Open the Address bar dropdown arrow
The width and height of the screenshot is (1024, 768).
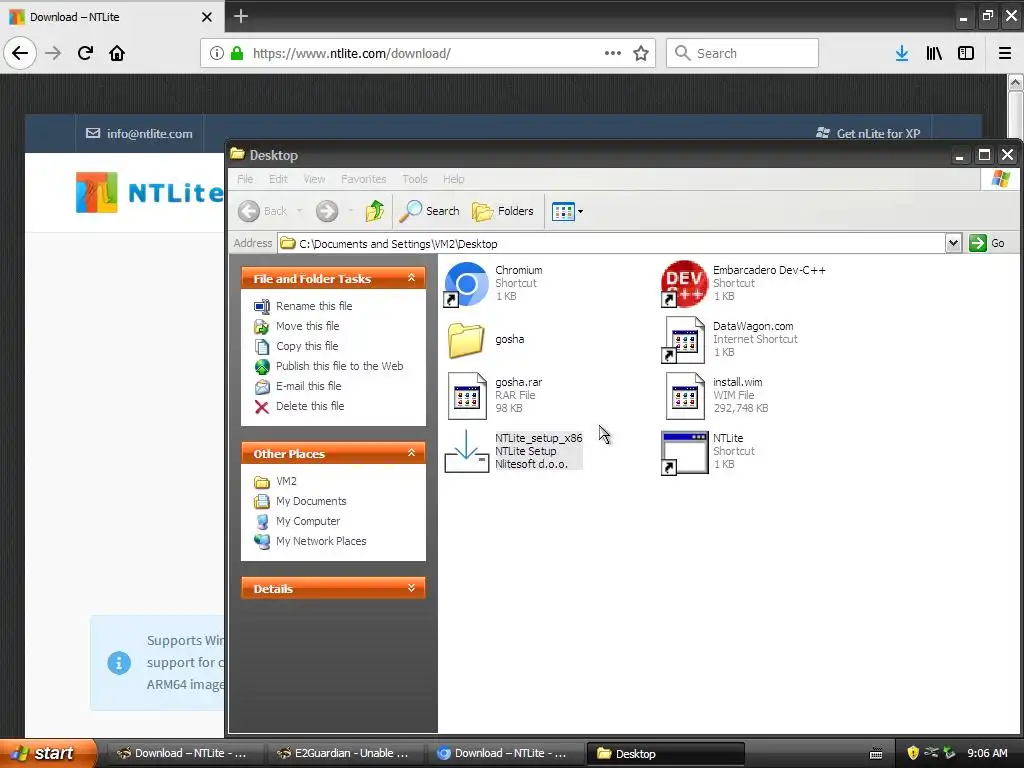(953, 244)
